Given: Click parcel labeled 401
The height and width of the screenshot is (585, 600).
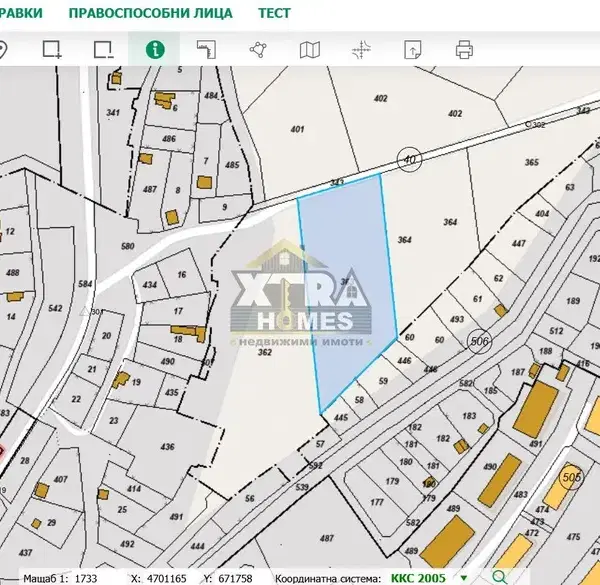Looking at the screenshot, I should point(297,129).
